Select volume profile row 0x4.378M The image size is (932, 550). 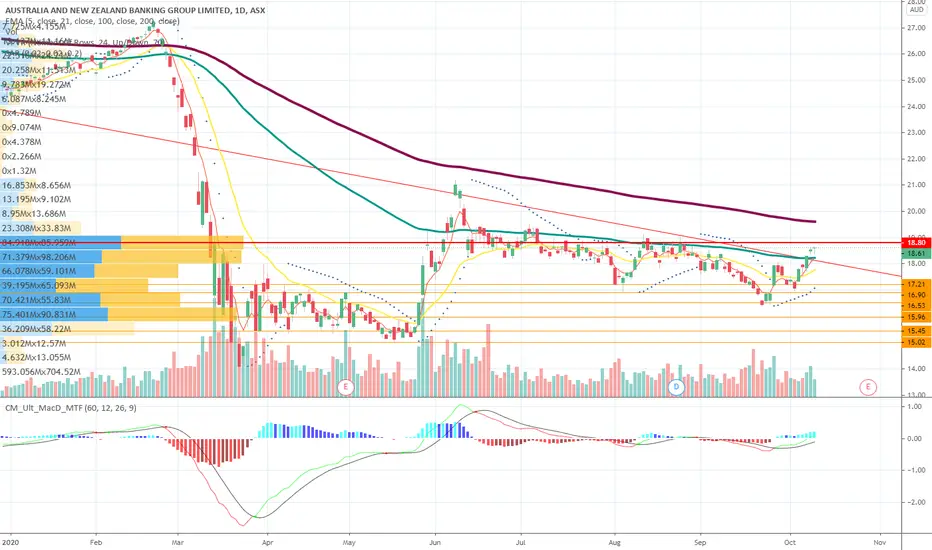pyautogui.click(x=21, y=142)
